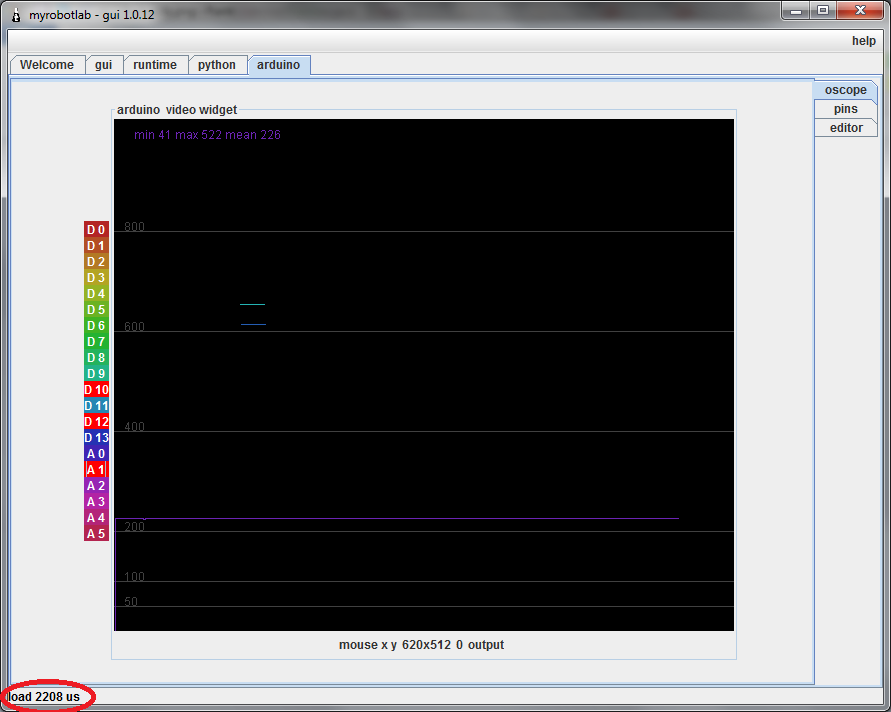Click the 800 gridline label

click(134, 227)
